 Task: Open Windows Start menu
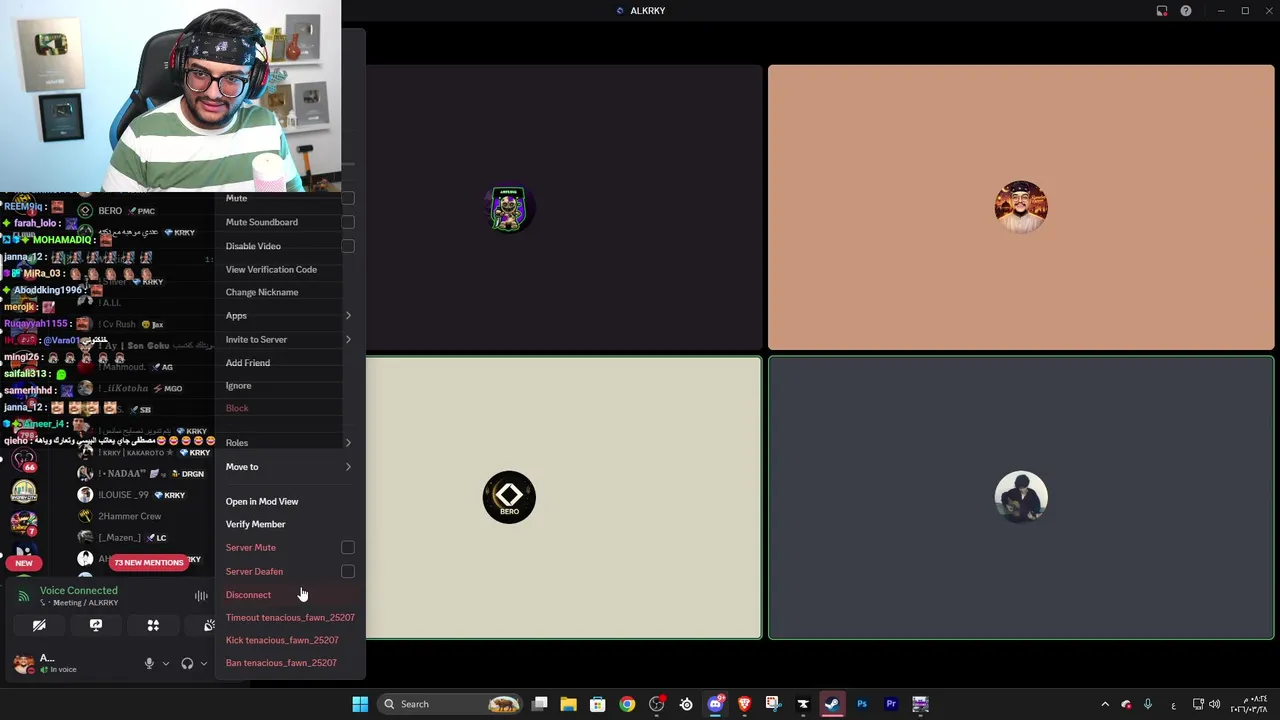360,704
